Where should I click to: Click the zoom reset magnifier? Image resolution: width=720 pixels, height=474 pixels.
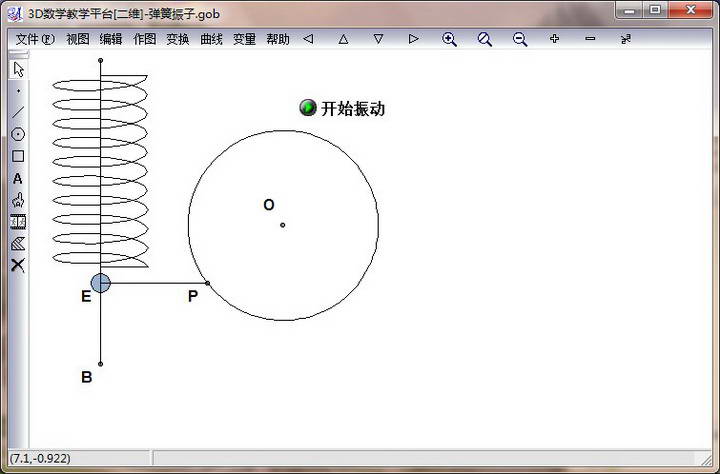484,39
